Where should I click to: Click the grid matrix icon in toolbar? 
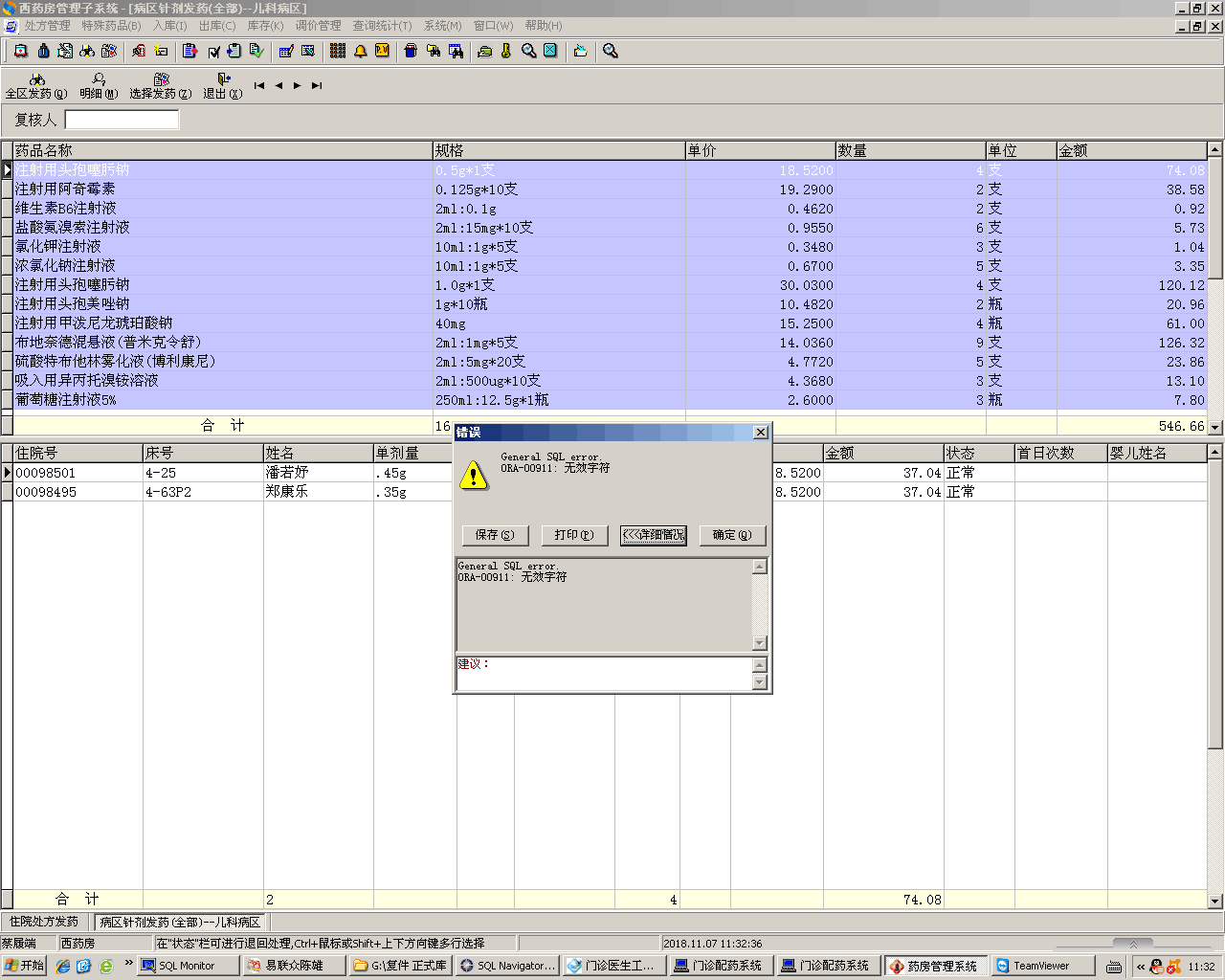pyautogui.click(x=338, y=51)
